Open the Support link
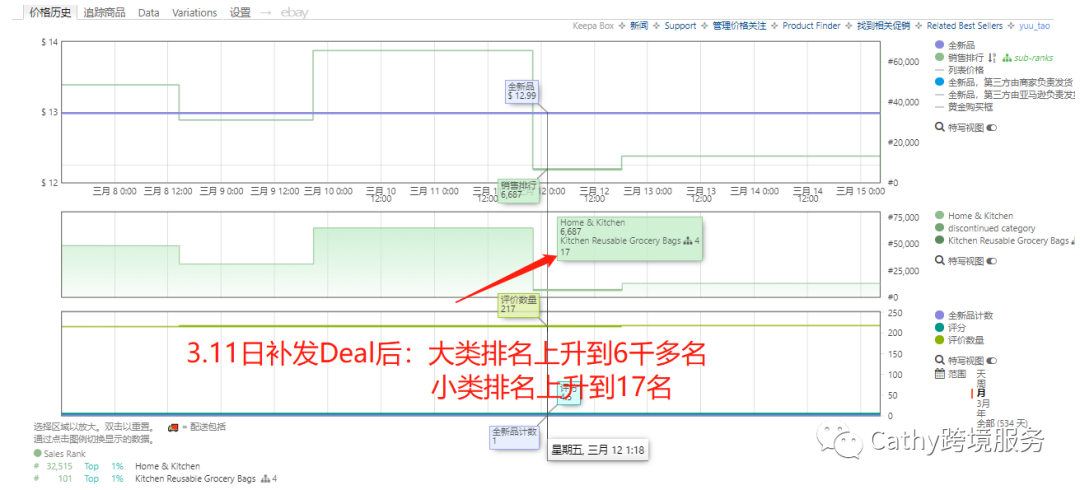Viewport: 1080px width, 490px height. (x=680, y=25)
